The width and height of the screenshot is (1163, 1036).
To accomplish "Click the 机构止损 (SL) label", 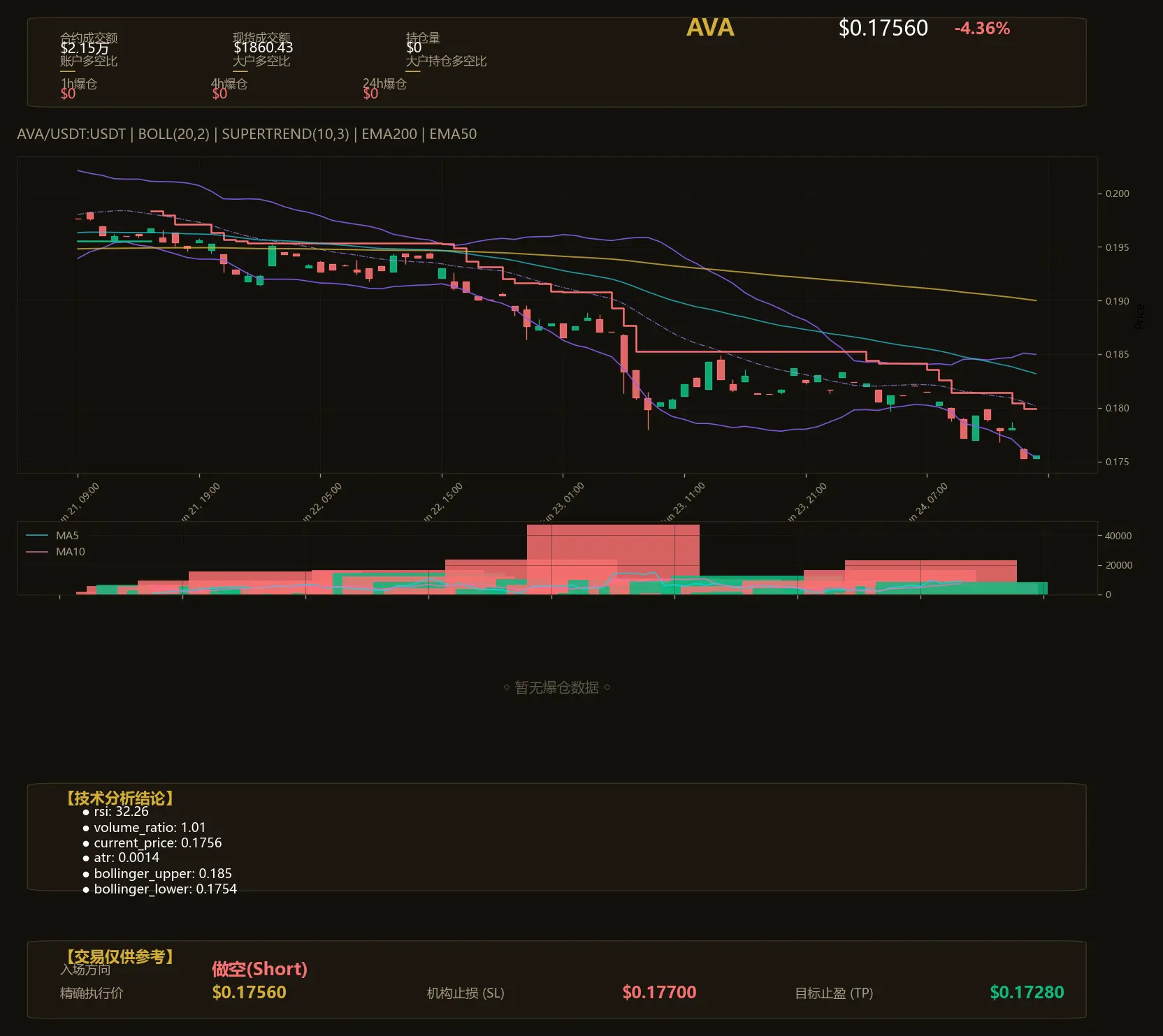I will [x=465, y=993].
